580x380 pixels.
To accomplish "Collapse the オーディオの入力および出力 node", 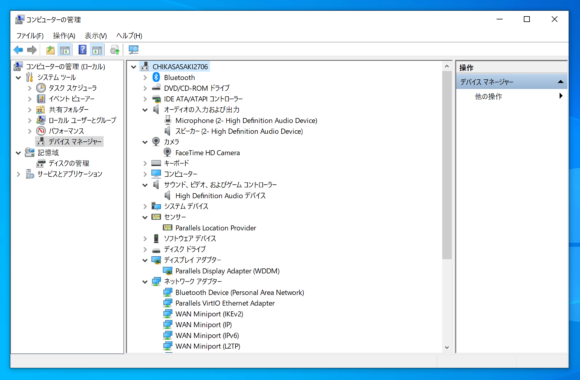I will pyautogui.click(x=145, y=110).
